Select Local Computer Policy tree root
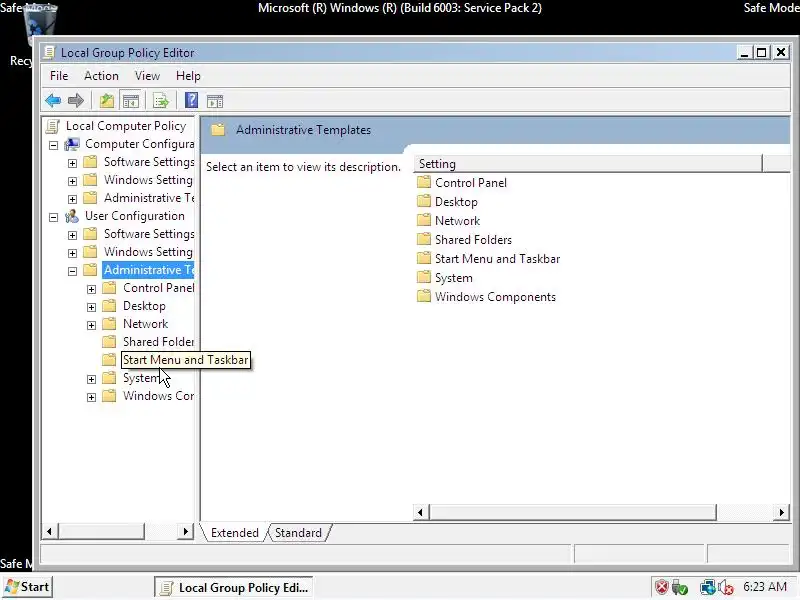This screenshot has width=800, height=600. 126,126
